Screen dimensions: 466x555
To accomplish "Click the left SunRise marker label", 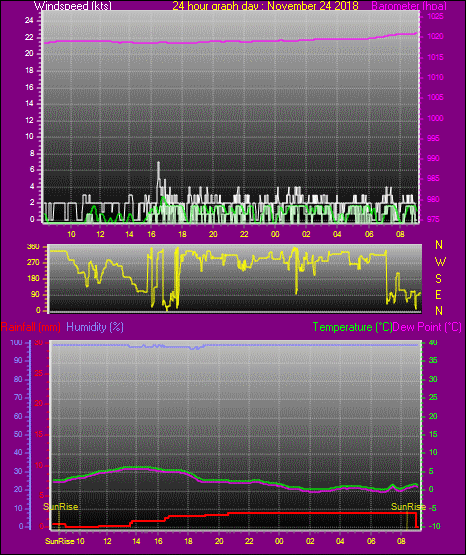I will tap(61, 507).
